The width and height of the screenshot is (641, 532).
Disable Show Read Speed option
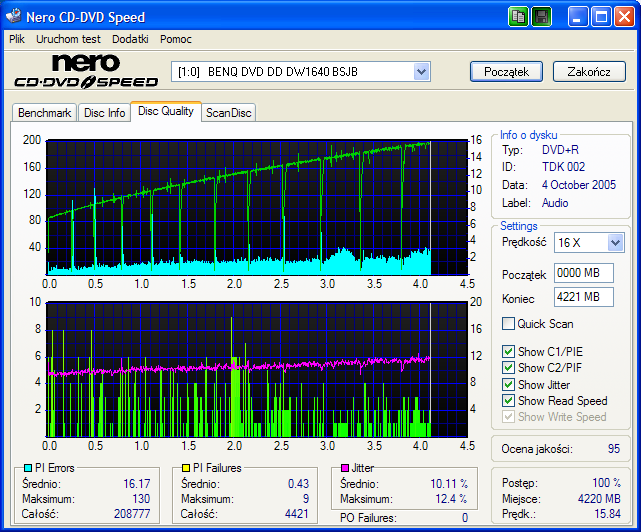508,401
